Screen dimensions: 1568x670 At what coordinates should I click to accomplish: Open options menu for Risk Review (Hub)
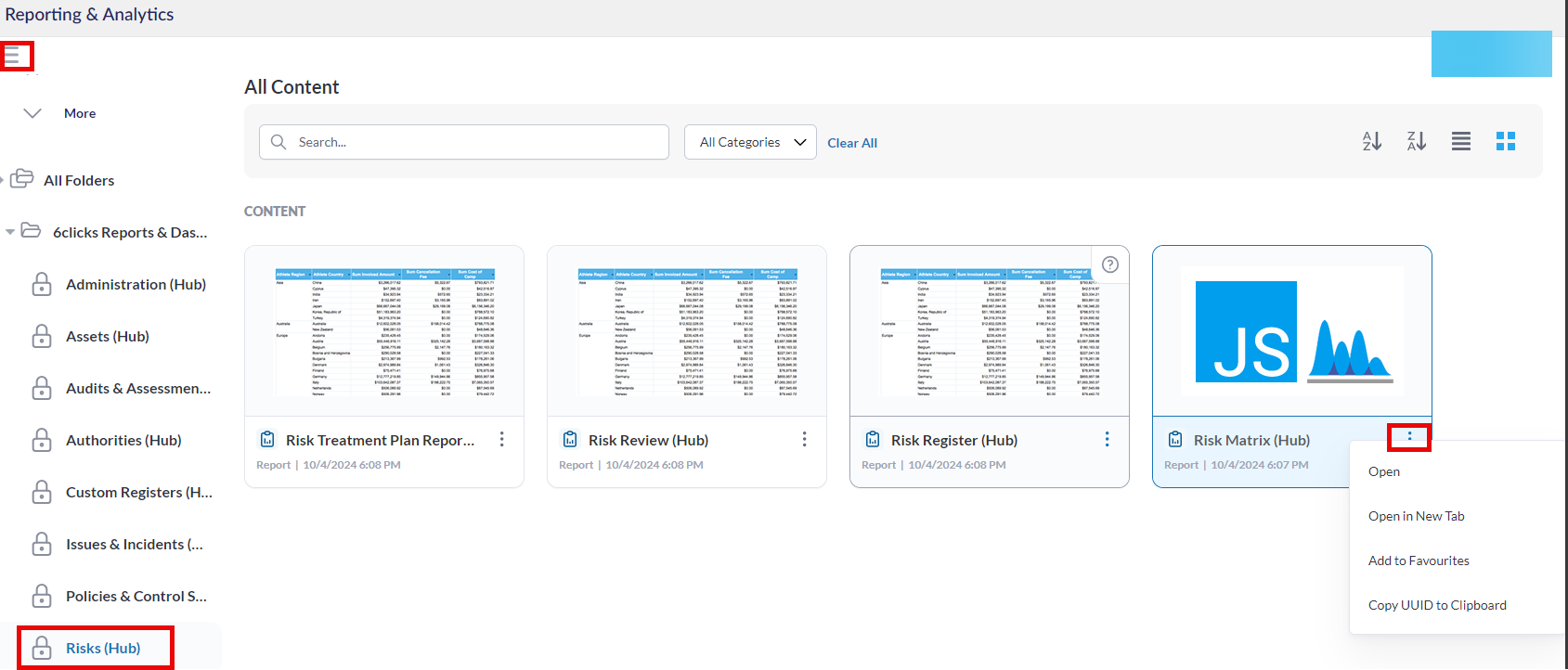[805, 439]
